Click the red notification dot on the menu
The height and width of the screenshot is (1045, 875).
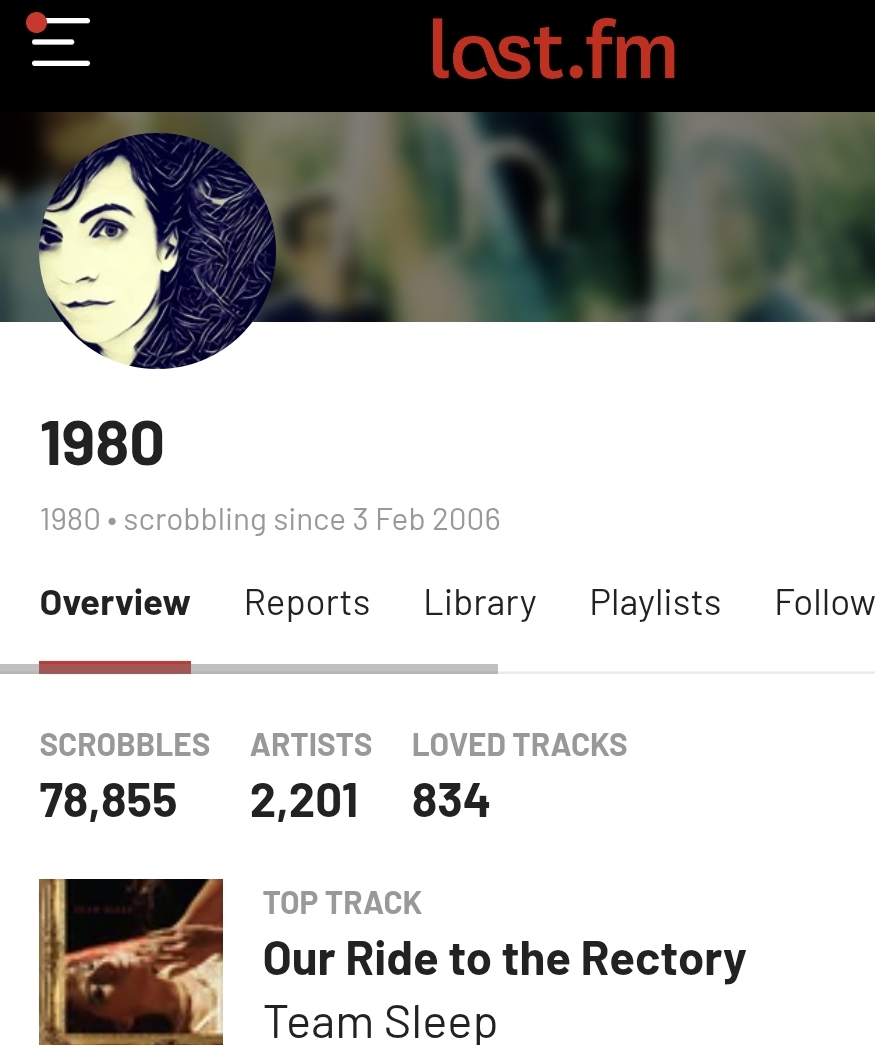(37, 22)
